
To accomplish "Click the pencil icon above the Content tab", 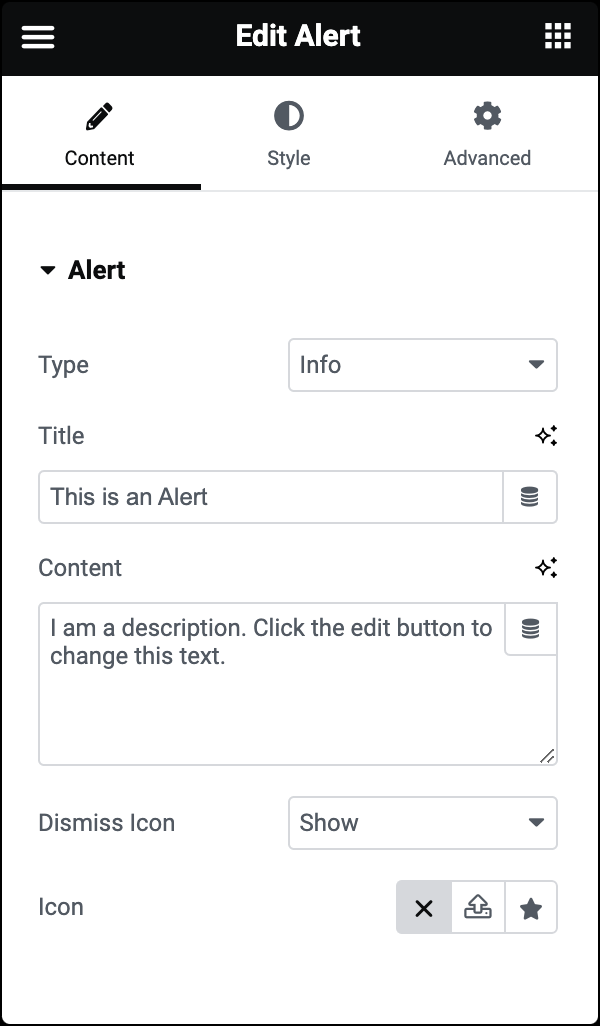I will click(x=99, y=115).
